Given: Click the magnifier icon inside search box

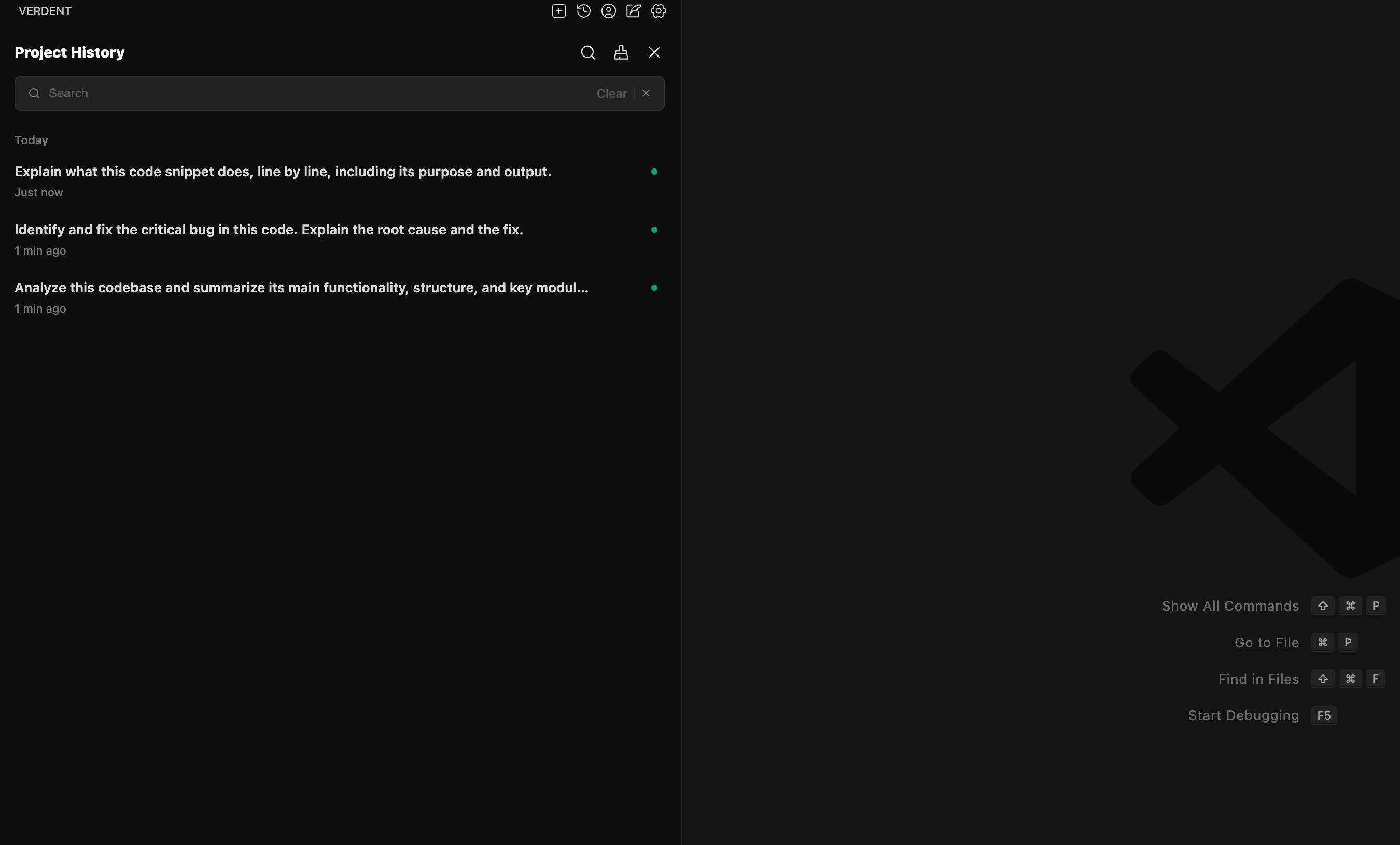Looking at the screenshot, I should tap(34, 93).
